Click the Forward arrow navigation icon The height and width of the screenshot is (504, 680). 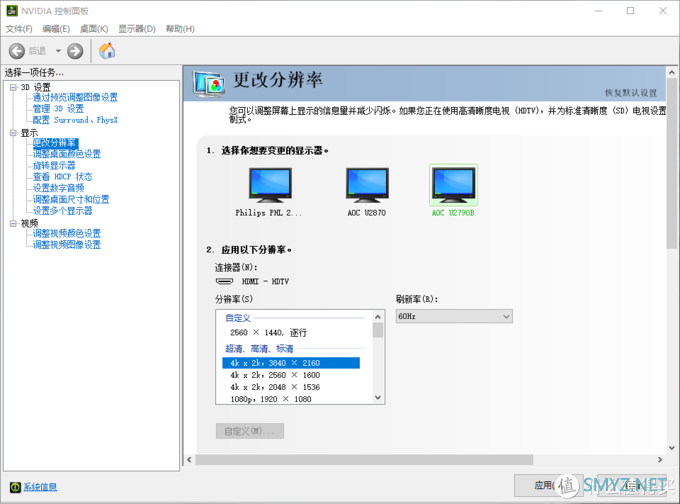pyautogui.click(x=75, y=51)
